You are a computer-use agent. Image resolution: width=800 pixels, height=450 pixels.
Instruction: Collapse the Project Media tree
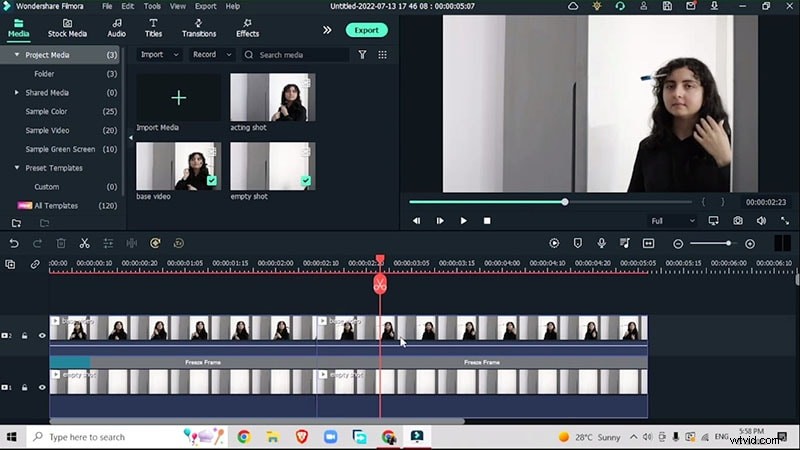[17, 55]
